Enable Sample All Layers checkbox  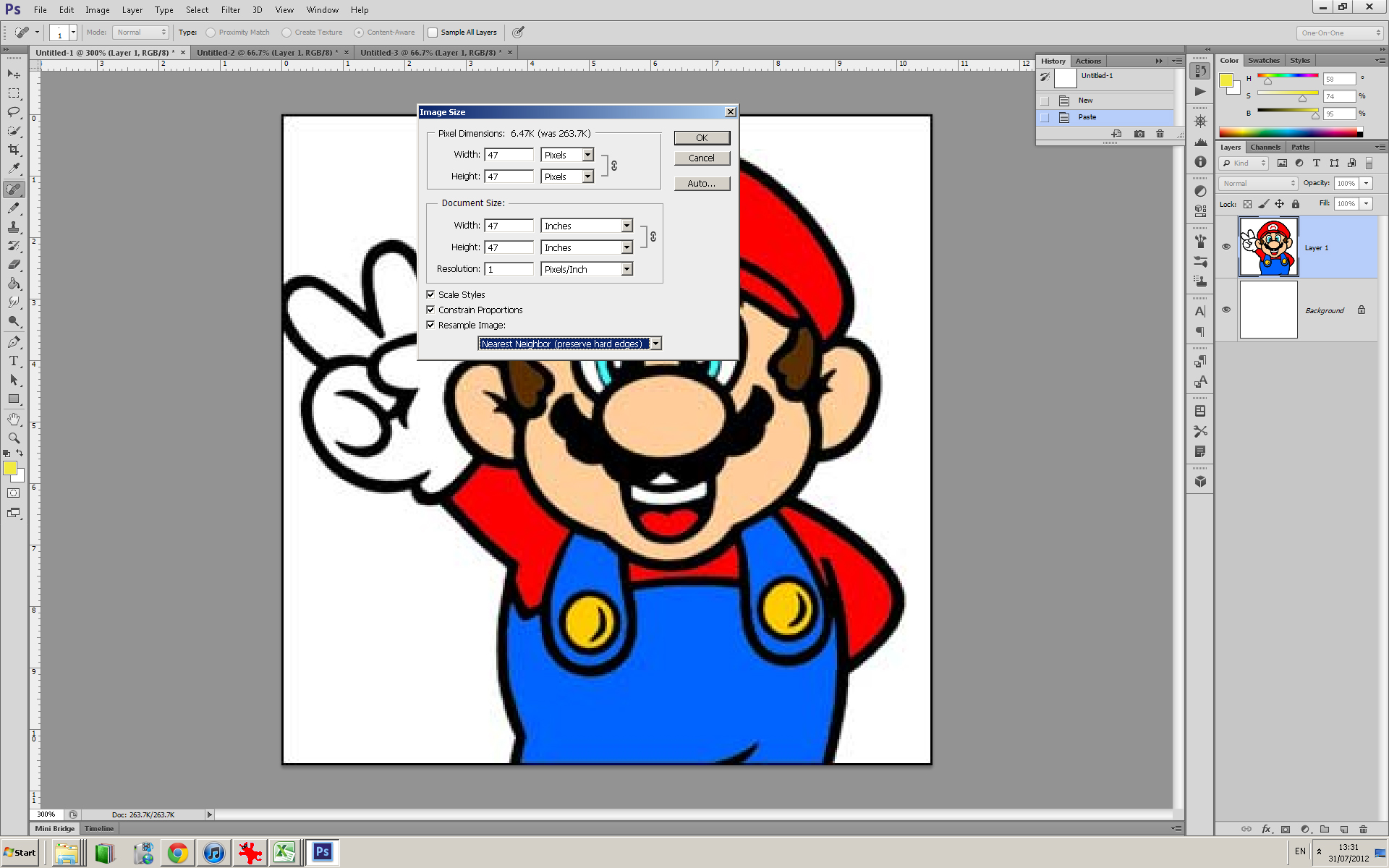(x=433, y=33)
